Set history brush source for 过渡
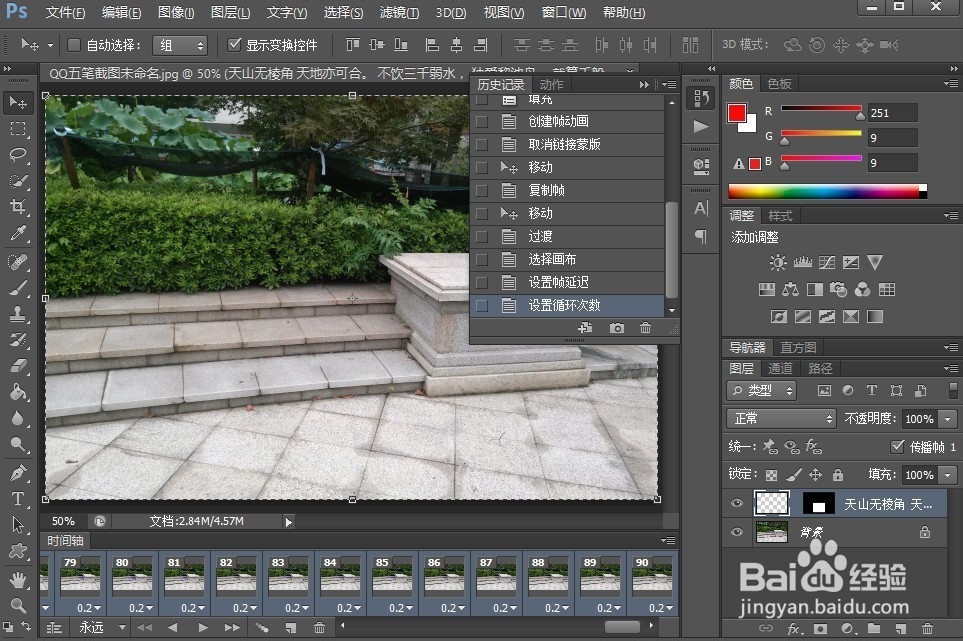This screenshot has width=963, height=641. tap(482, 236)
